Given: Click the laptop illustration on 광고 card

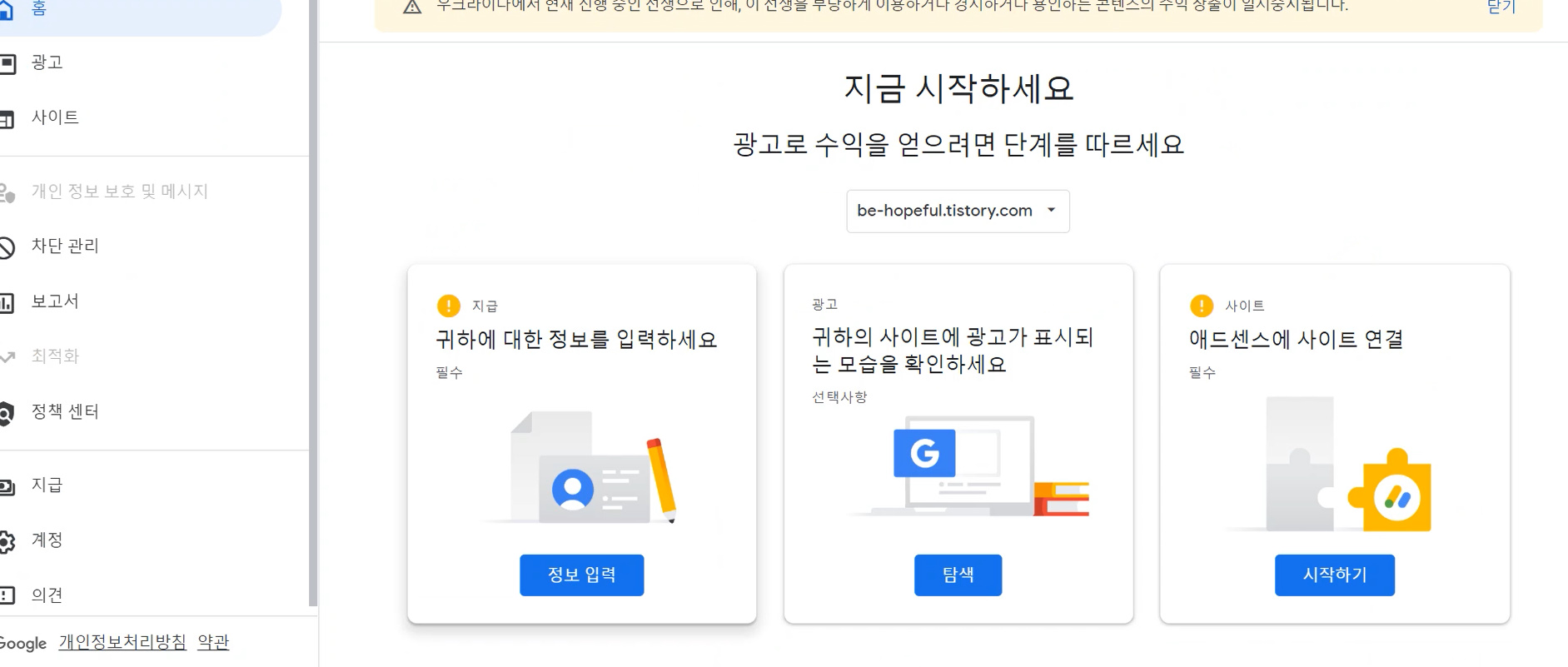Looking at the screenshot, I should (969, 466).
